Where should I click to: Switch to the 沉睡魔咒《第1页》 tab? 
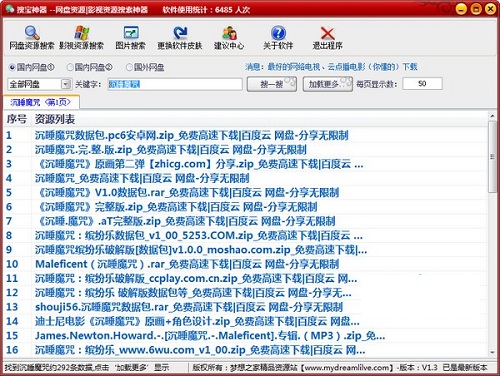[41, 102]
